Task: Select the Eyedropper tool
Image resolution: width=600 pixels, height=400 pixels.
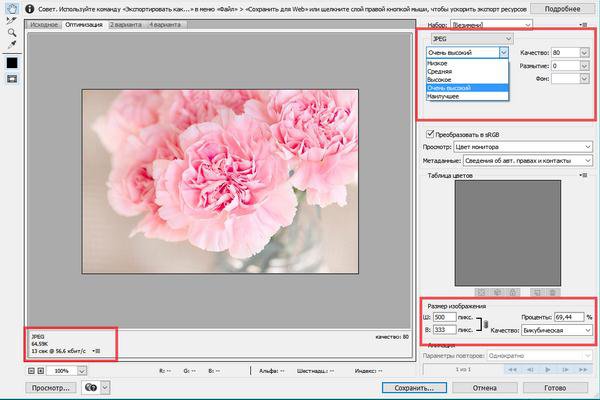Action: 13,46
